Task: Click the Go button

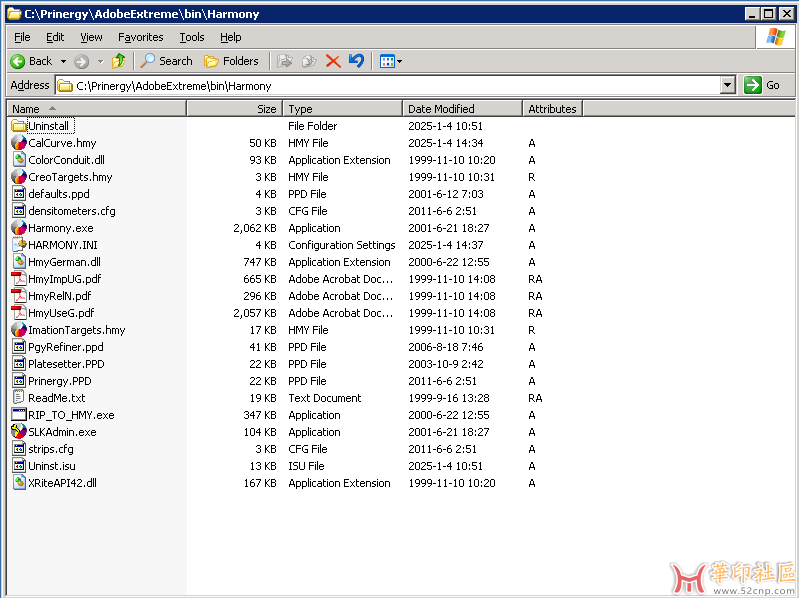Action: 762,85
